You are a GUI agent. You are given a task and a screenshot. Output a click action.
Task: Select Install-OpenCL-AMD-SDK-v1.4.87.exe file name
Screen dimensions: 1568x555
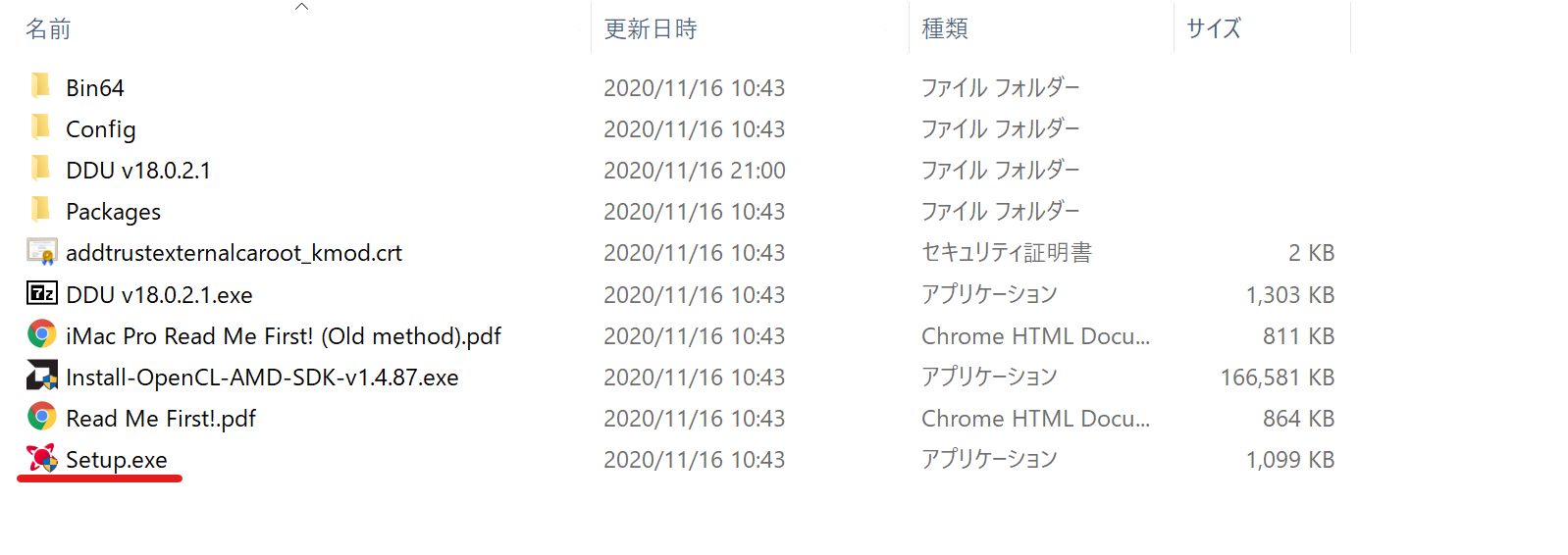(x=262, y=378)
